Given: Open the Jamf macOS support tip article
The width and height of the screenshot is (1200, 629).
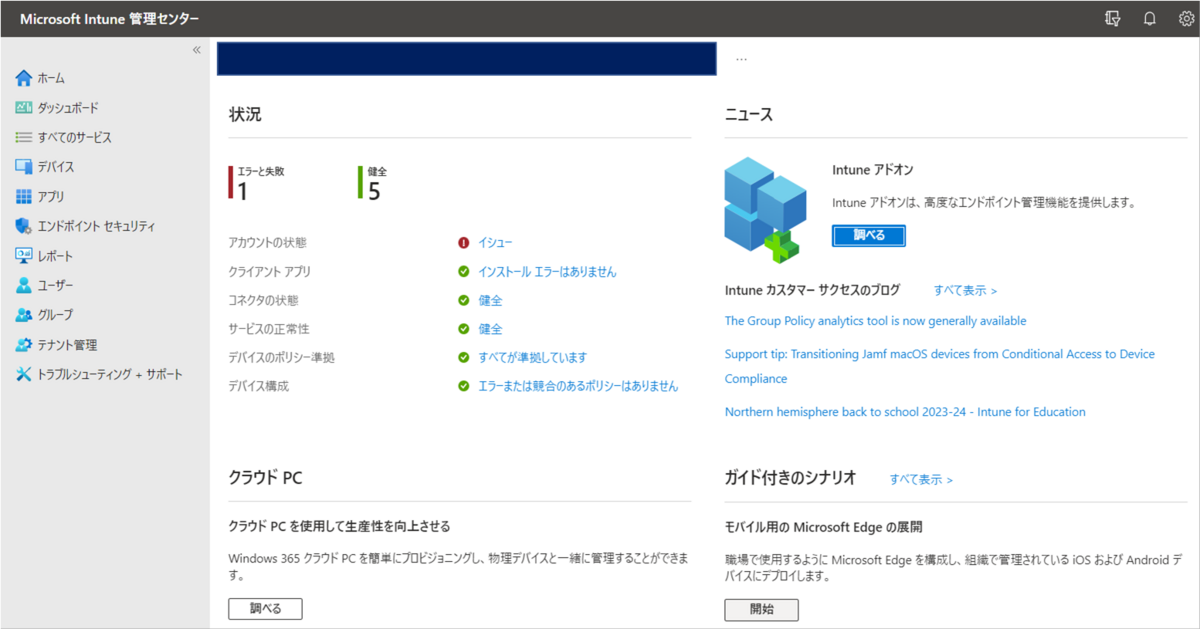Looking at the screenshot, I should click(x=939, y=366).
